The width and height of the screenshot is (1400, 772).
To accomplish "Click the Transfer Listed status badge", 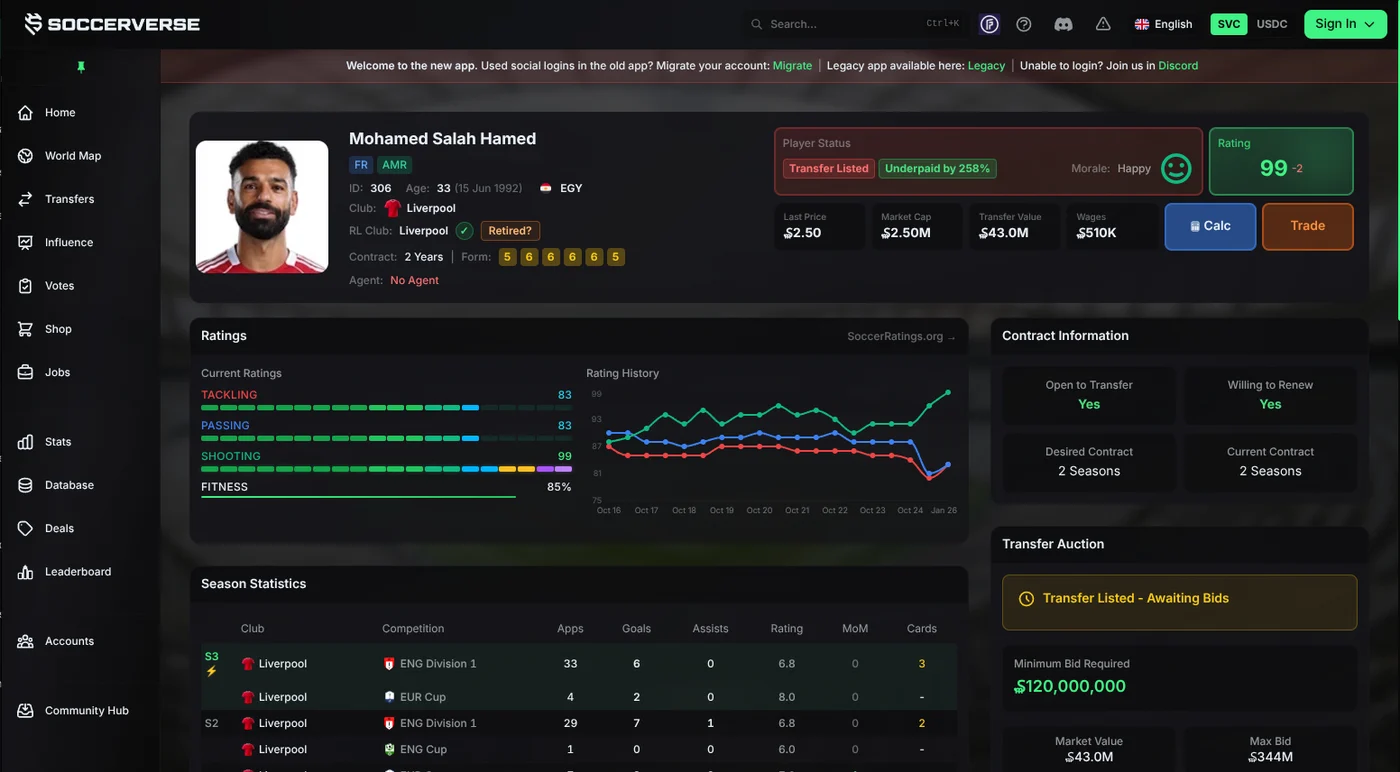I will click(x=829, y=169).
